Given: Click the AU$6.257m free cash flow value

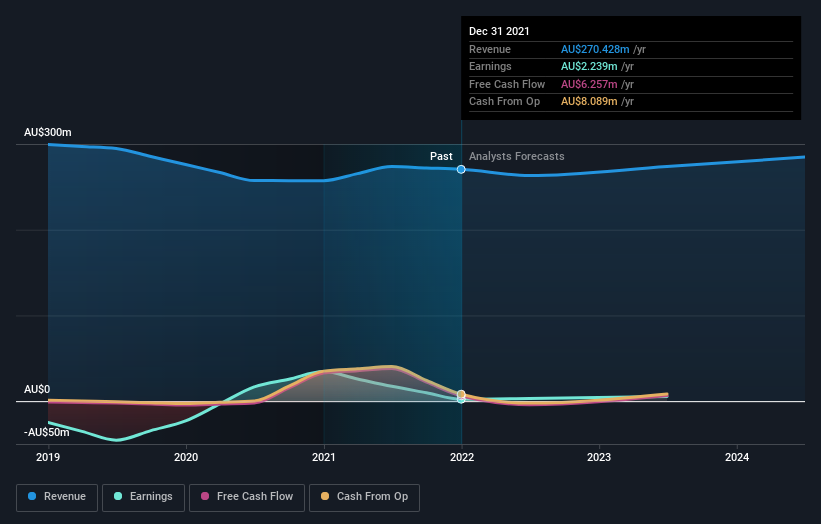Looking at the screenshot, I should click(x=589, y=84).
